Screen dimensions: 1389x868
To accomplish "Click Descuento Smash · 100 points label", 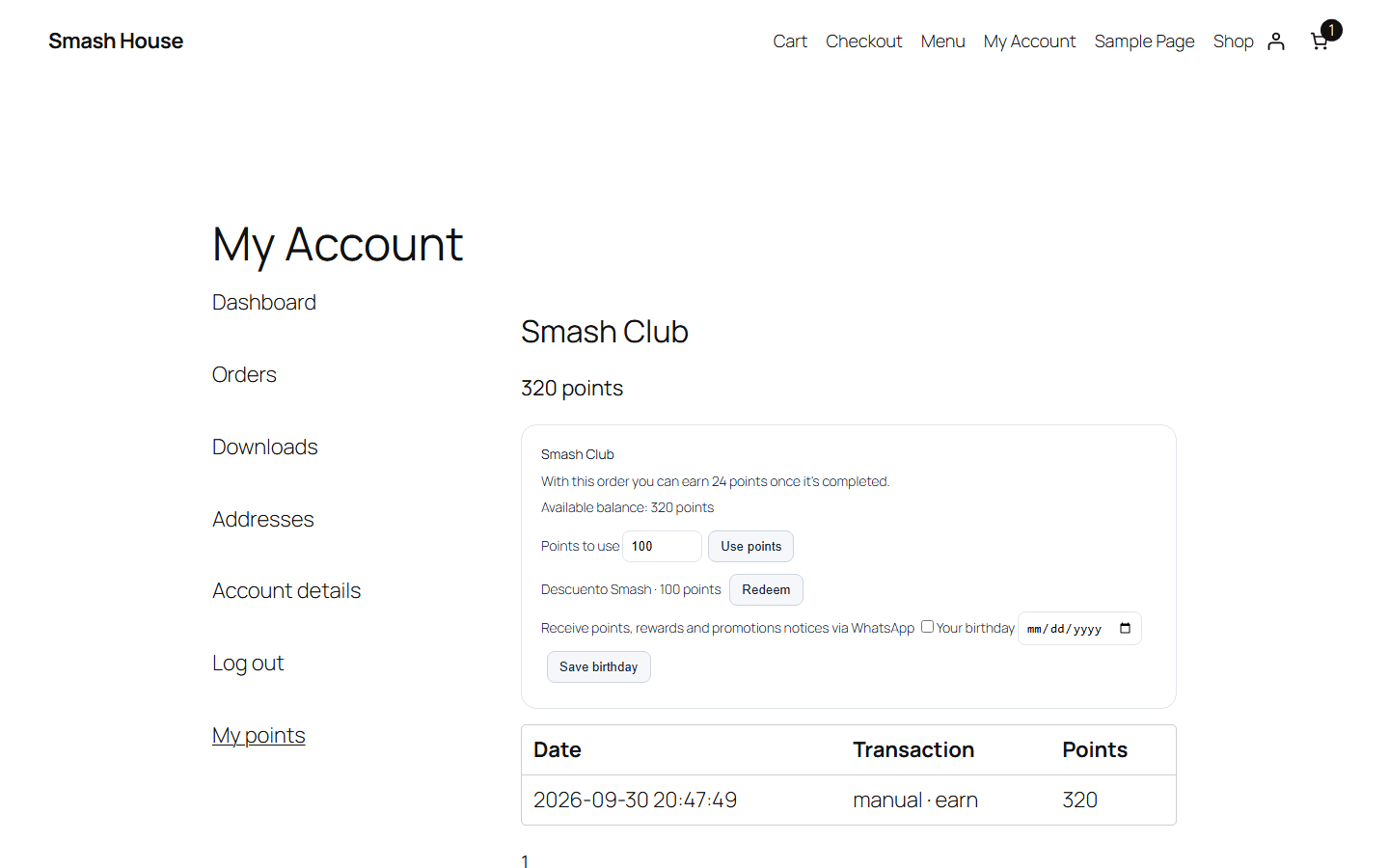I will 631,589.
